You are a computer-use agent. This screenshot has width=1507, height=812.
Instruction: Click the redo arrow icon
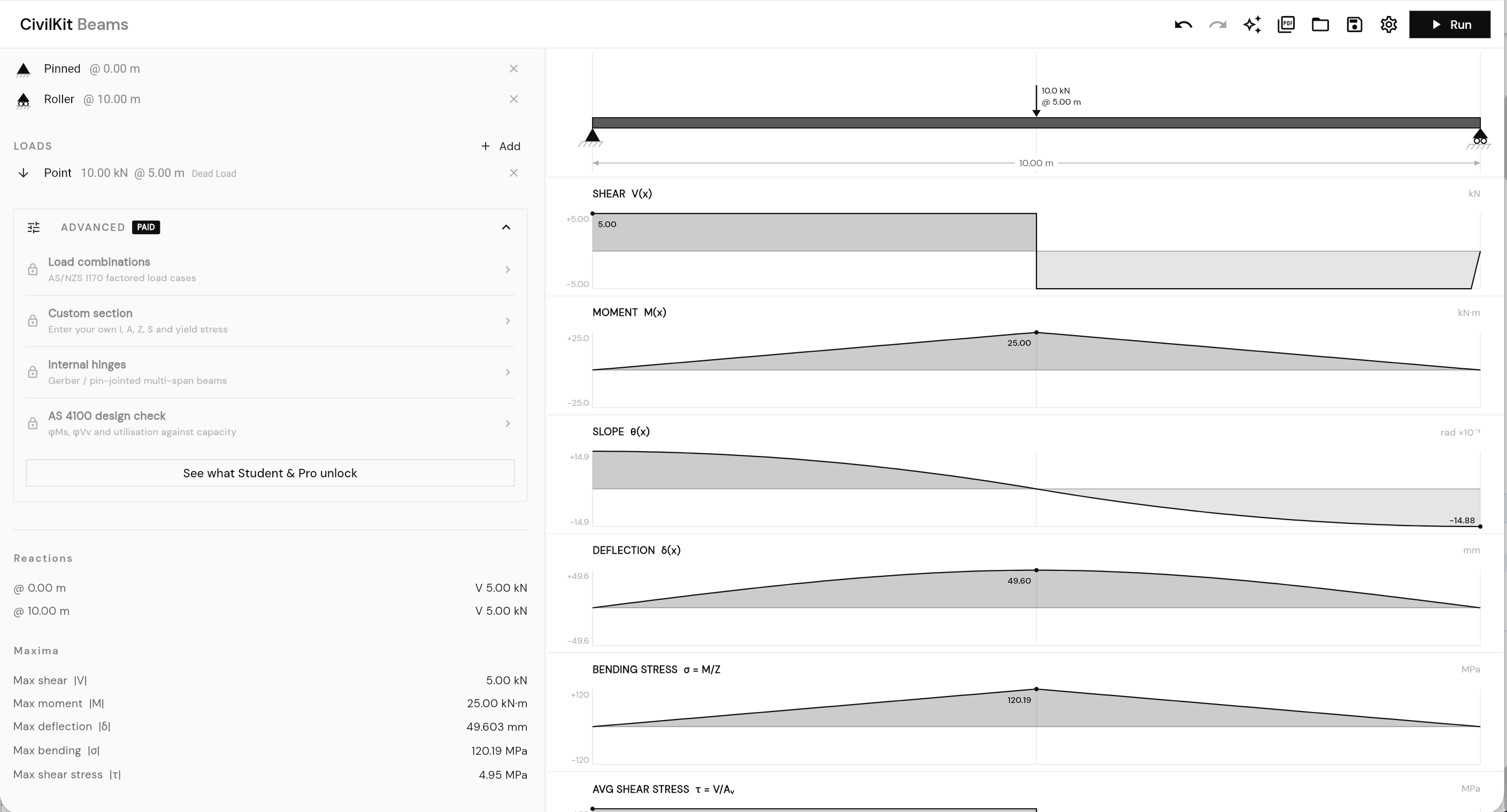pyautogui.click(x=1217, y=25)
